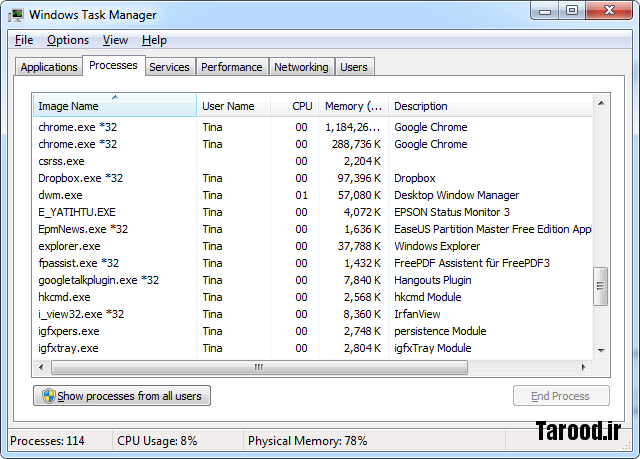Select the EpmNews.exe *32 process

[x=313, y=229]
